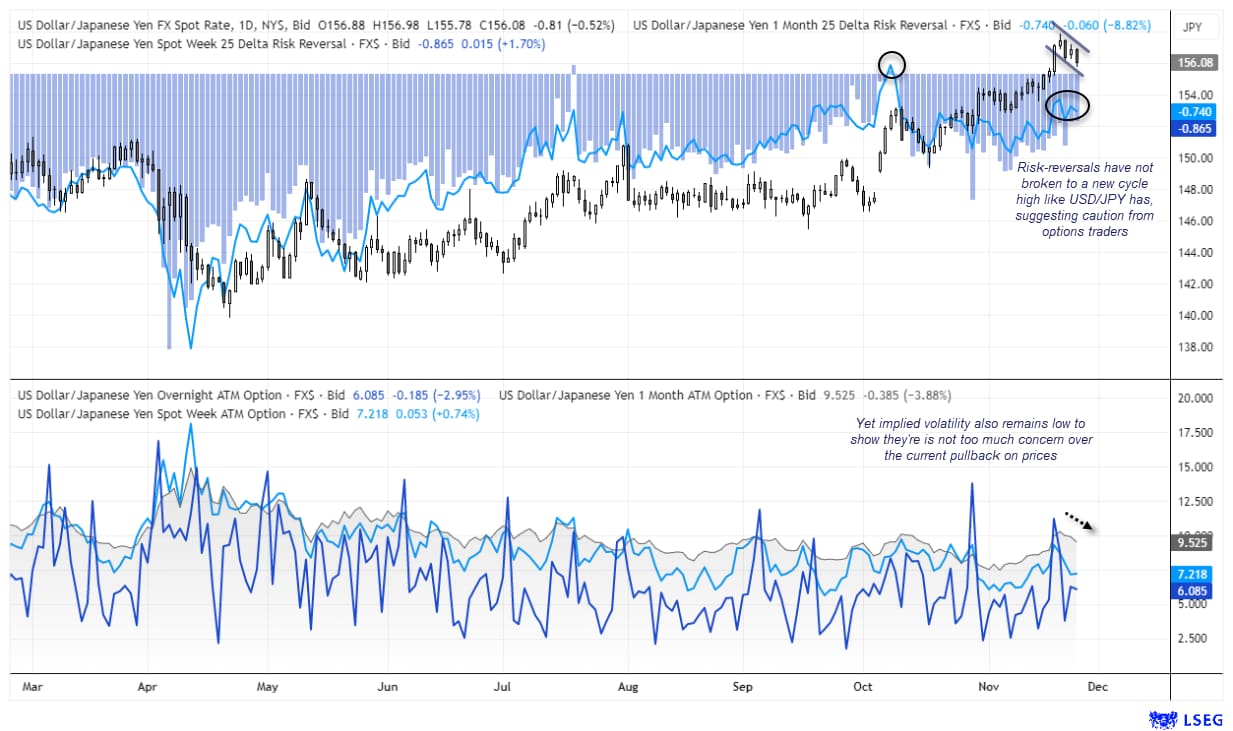The width and height of the screenshot is (1233, 731).
Task: Click the 7.218 Spot Week ATM price flag
Action: tap(1191, 574)
